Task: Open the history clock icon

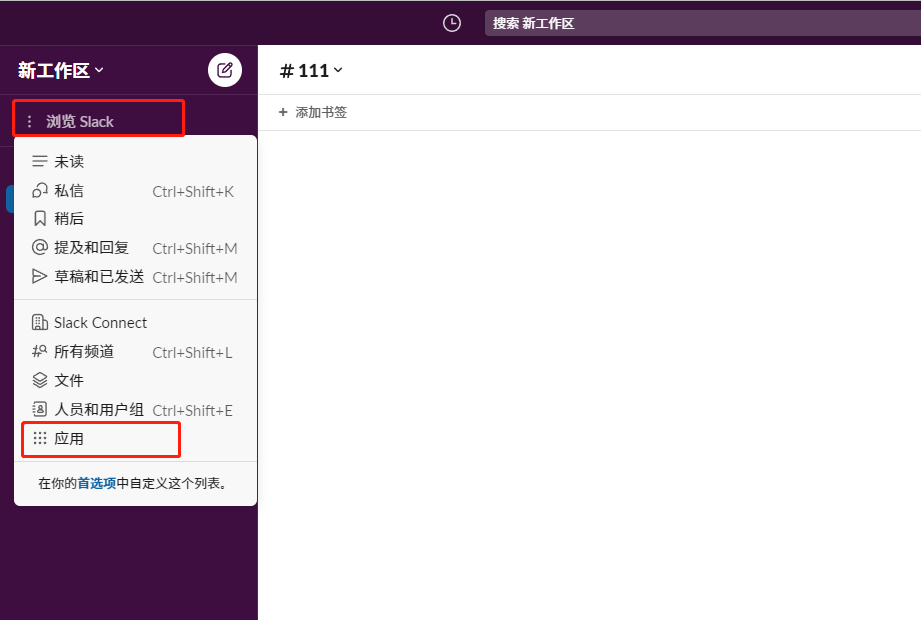Action: coord(452,23)
